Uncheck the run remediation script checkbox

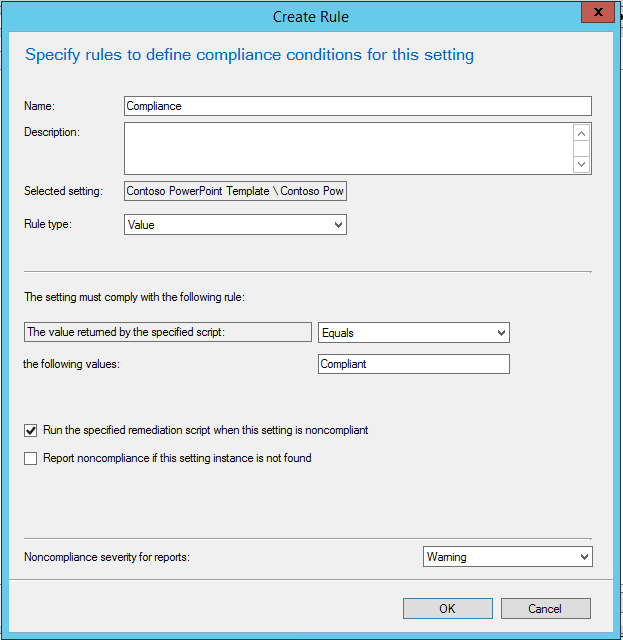pos(31,430)
